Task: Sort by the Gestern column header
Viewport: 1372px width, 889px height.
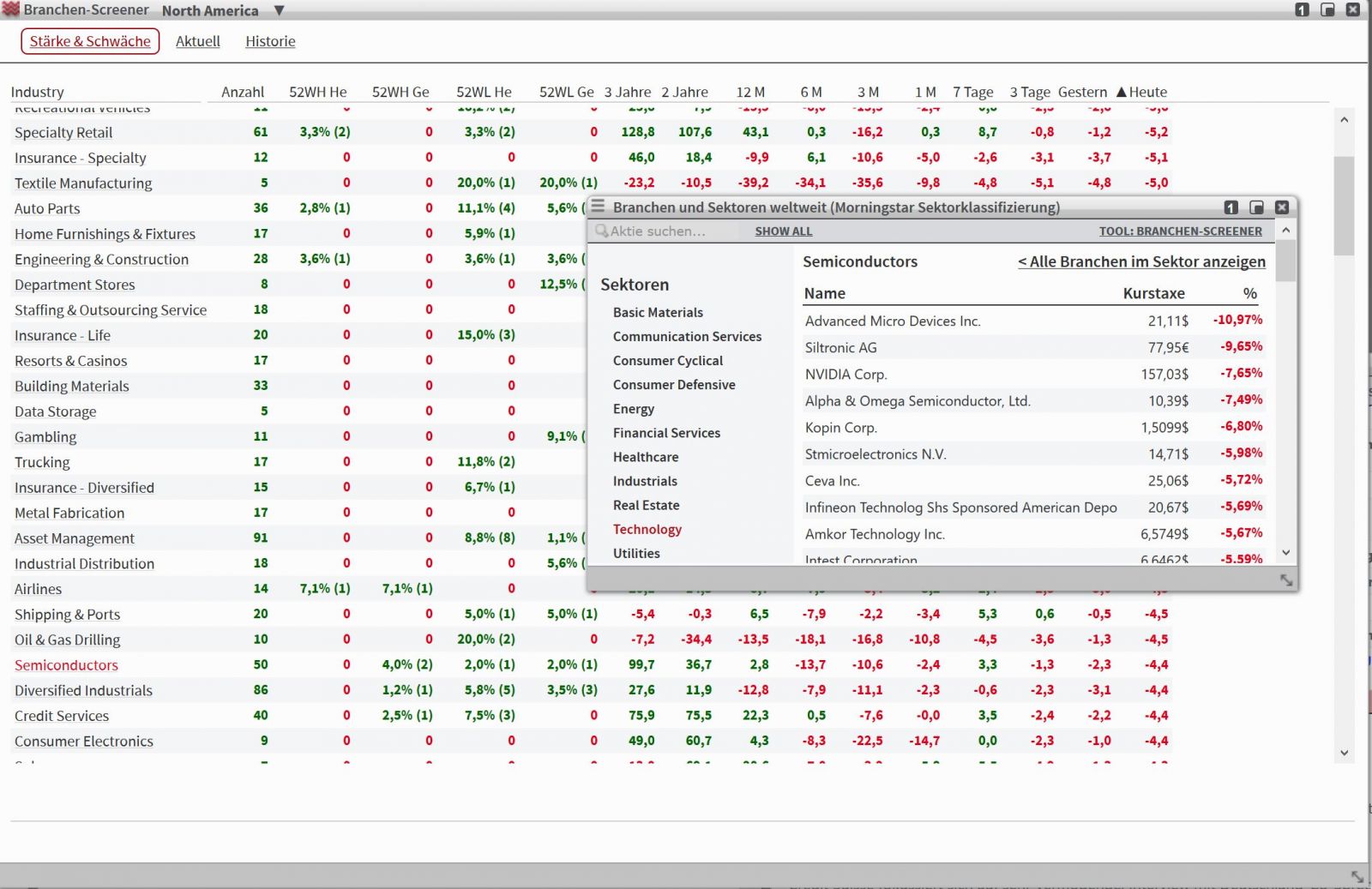Action: [x=1082, y=92]
